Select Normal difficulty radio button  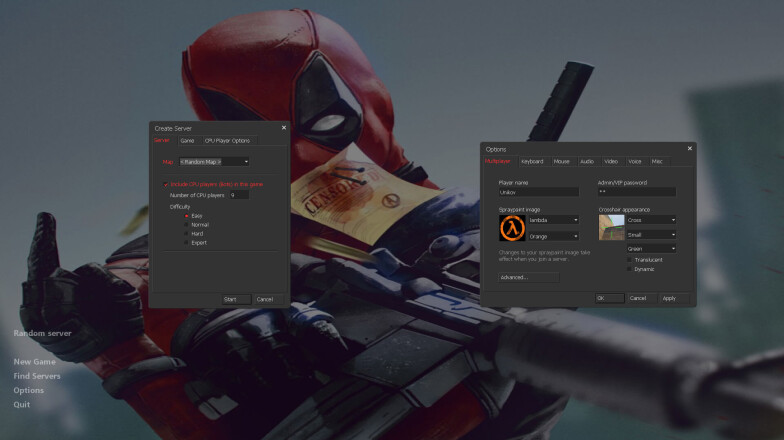pyautogui.click(x=186, y=225)
